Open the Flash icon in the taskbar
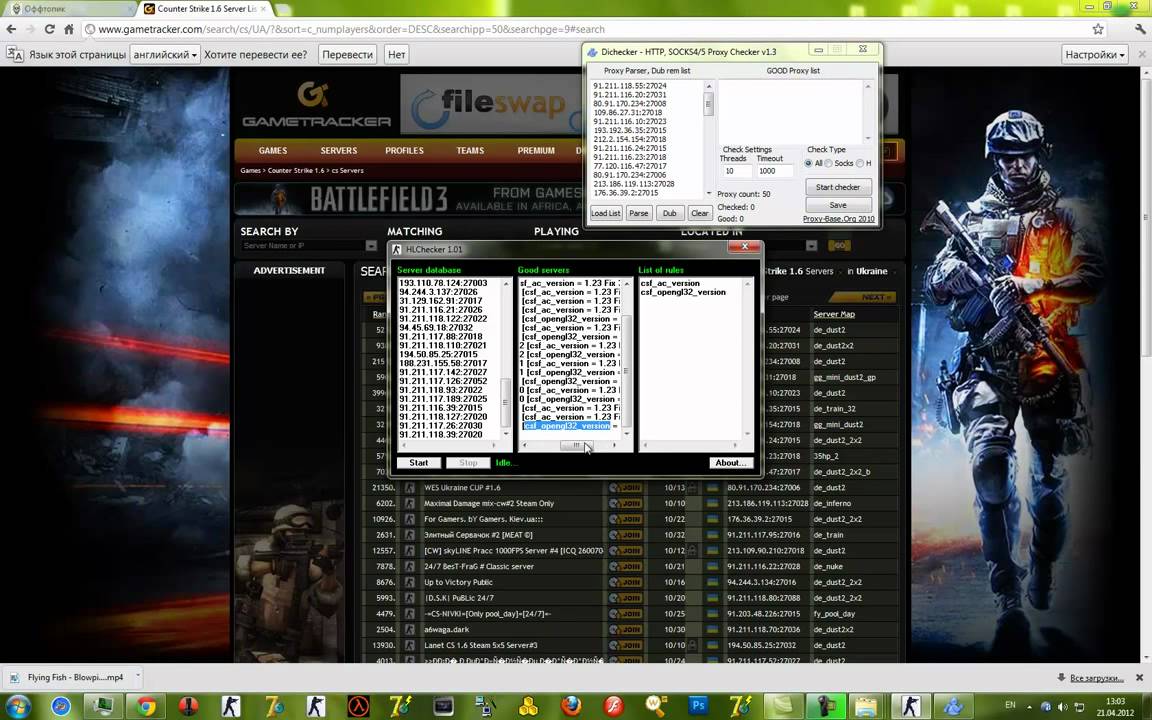1152x720 pixels. click(613, 706)
